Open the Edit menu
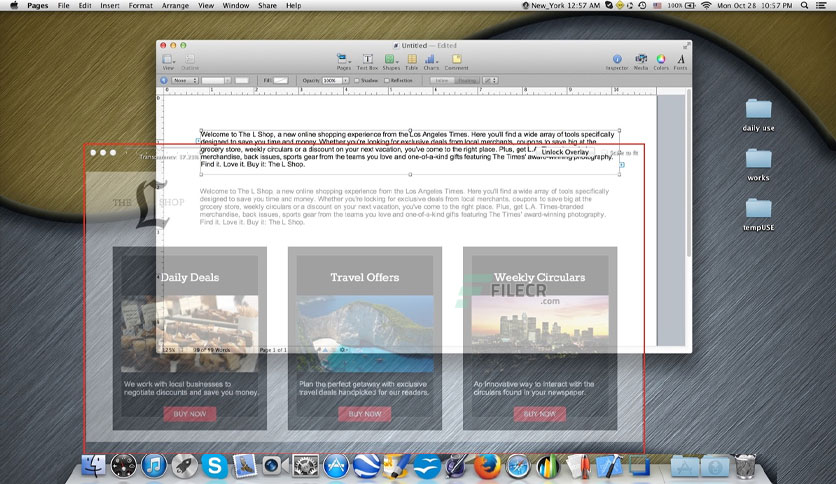This screenshot has width=836, height=484. [x=85, y=5]
